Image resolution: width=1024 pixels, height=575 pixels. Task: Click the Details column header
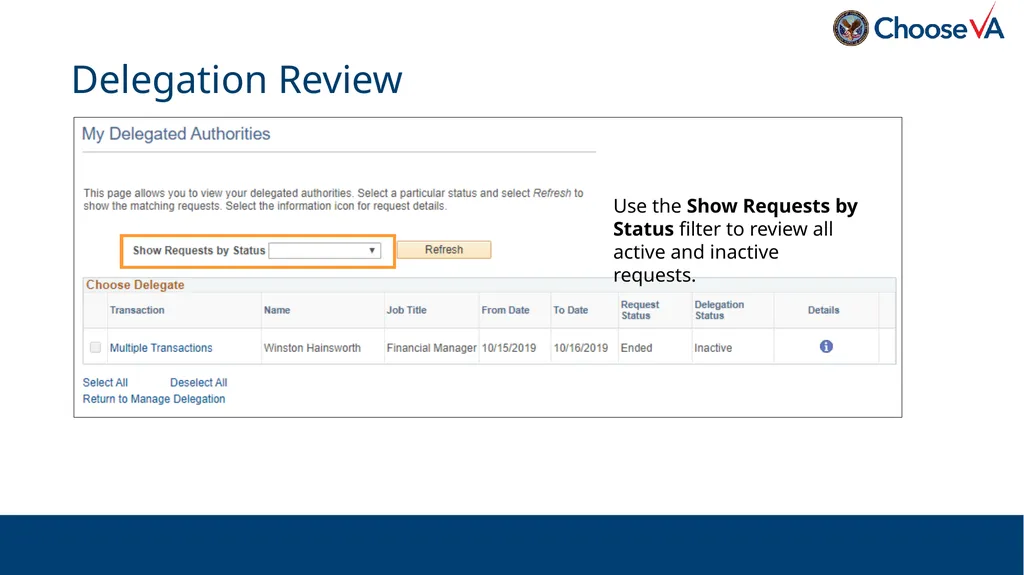pos(824,310)
